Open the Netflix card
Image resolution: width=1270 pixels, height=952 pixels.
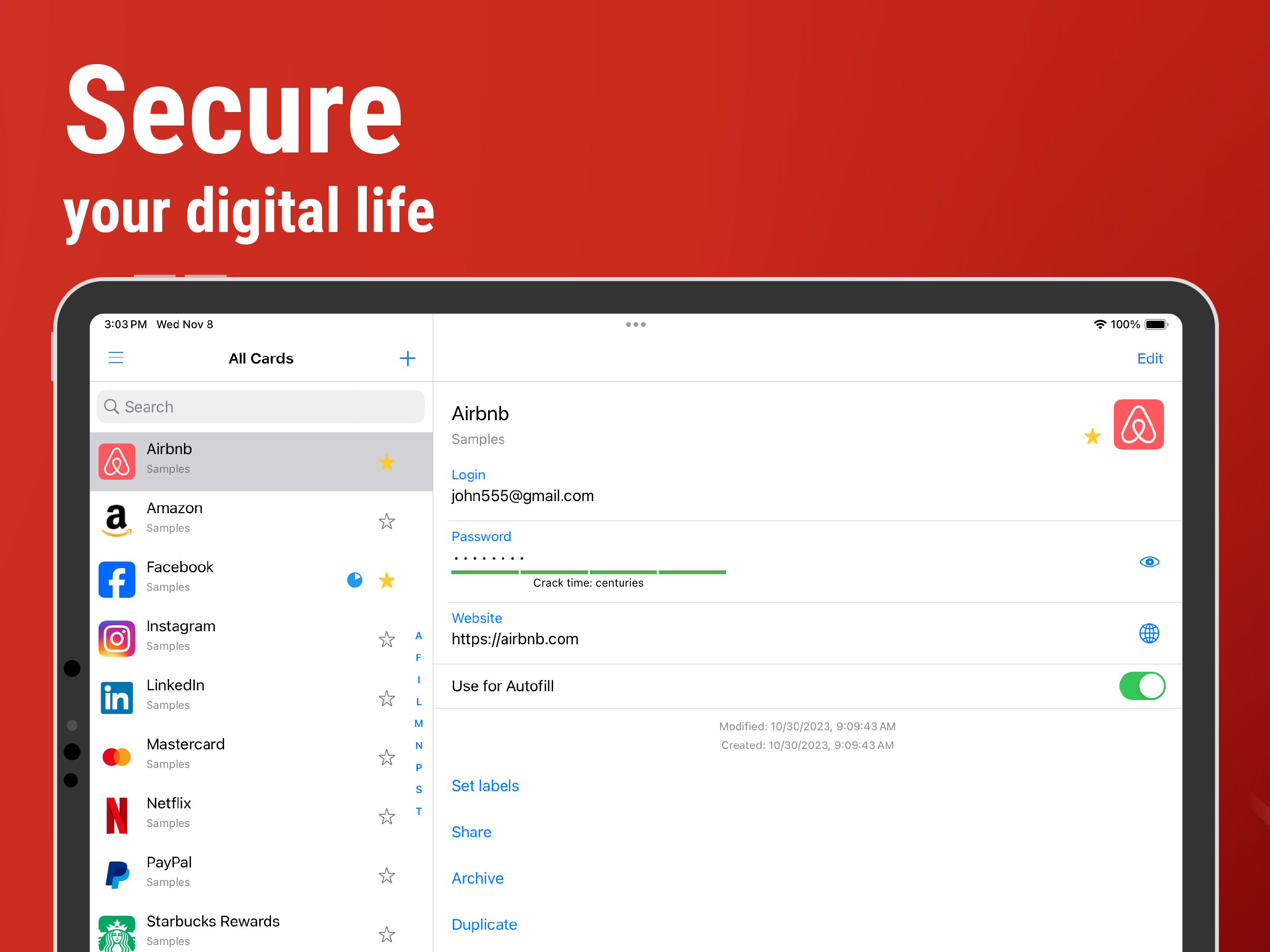pos(261,815)
